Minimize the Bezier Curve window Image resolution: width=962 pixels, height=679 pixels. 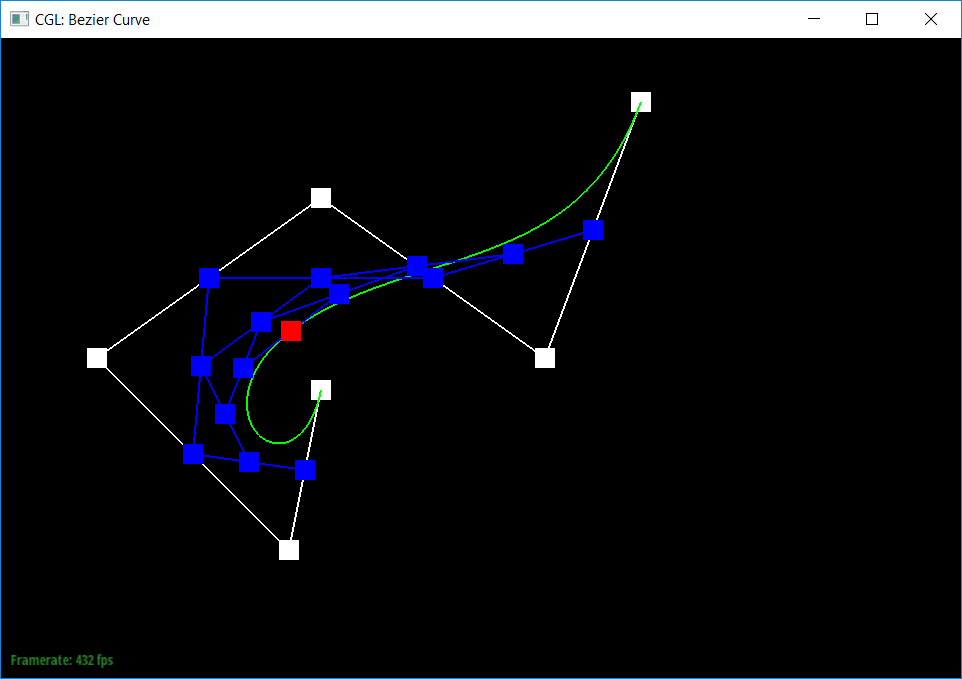click(814, 19)
